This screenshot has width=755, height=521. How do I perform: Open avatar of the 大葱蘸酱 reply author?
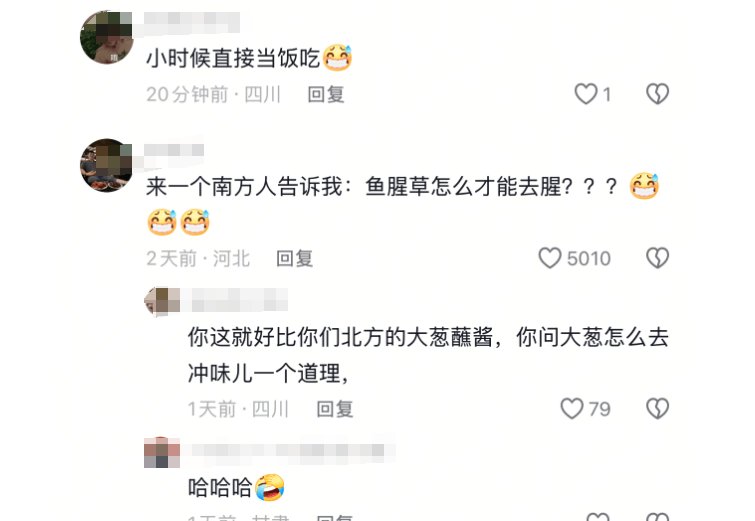[162, 301]
